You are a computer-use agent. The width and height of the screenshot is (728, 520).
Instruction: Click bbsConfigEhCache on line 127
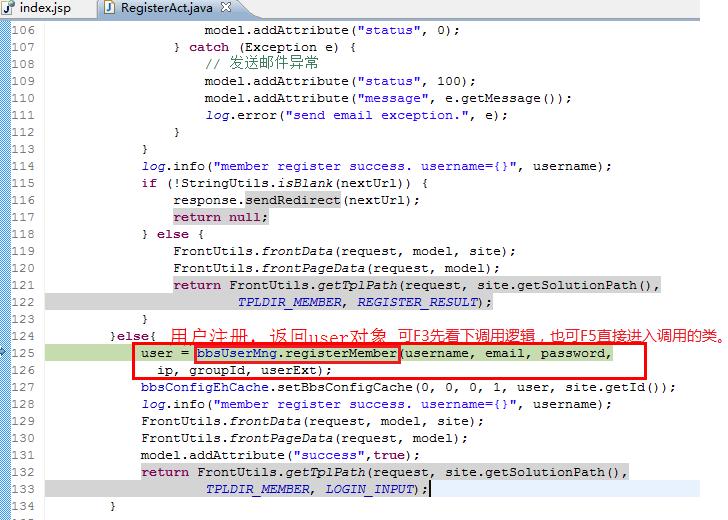[205, 387]
